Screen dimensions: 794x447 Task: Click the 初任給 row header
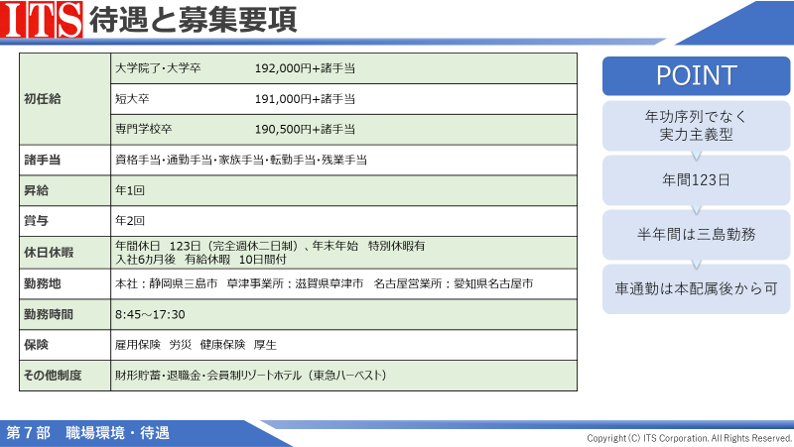tap(65, 99)
